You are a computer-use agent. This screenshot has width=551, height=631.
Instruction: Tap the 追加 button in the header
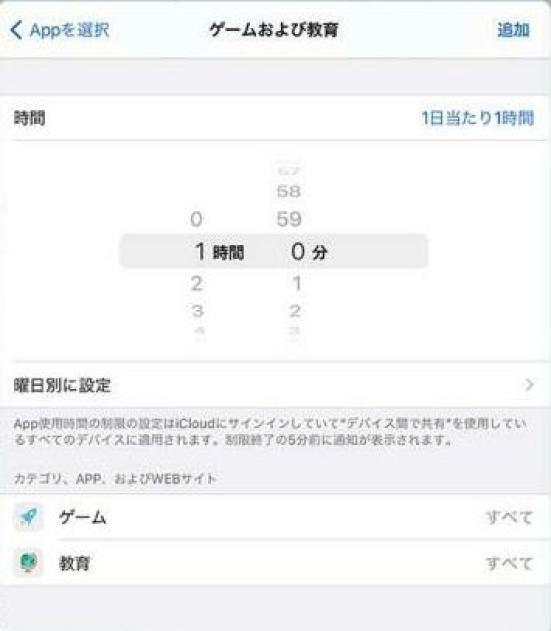[514, 30]
